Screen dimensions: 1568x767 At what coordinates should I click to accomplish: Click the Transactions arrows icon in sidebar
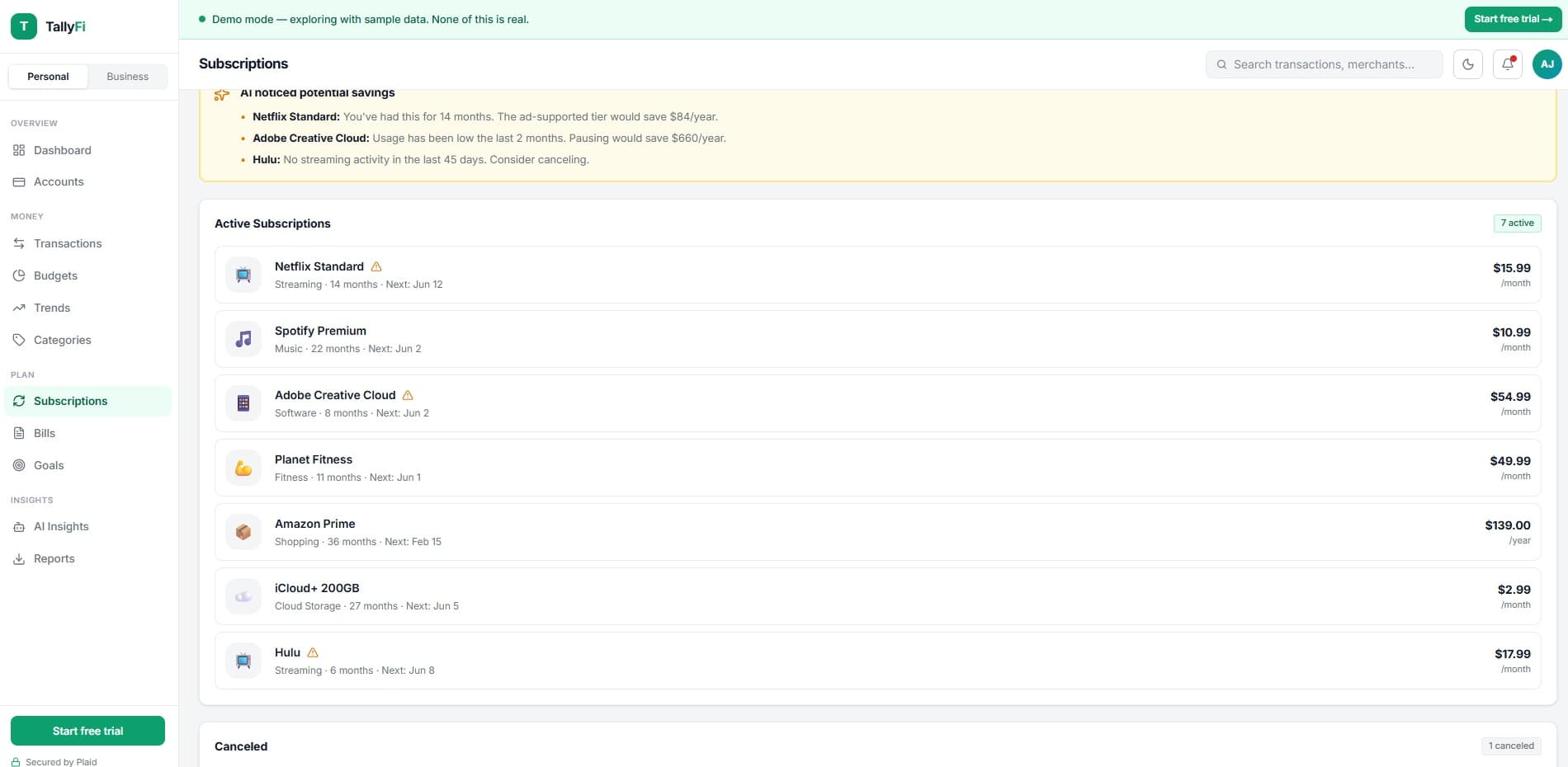click(19, 243)
